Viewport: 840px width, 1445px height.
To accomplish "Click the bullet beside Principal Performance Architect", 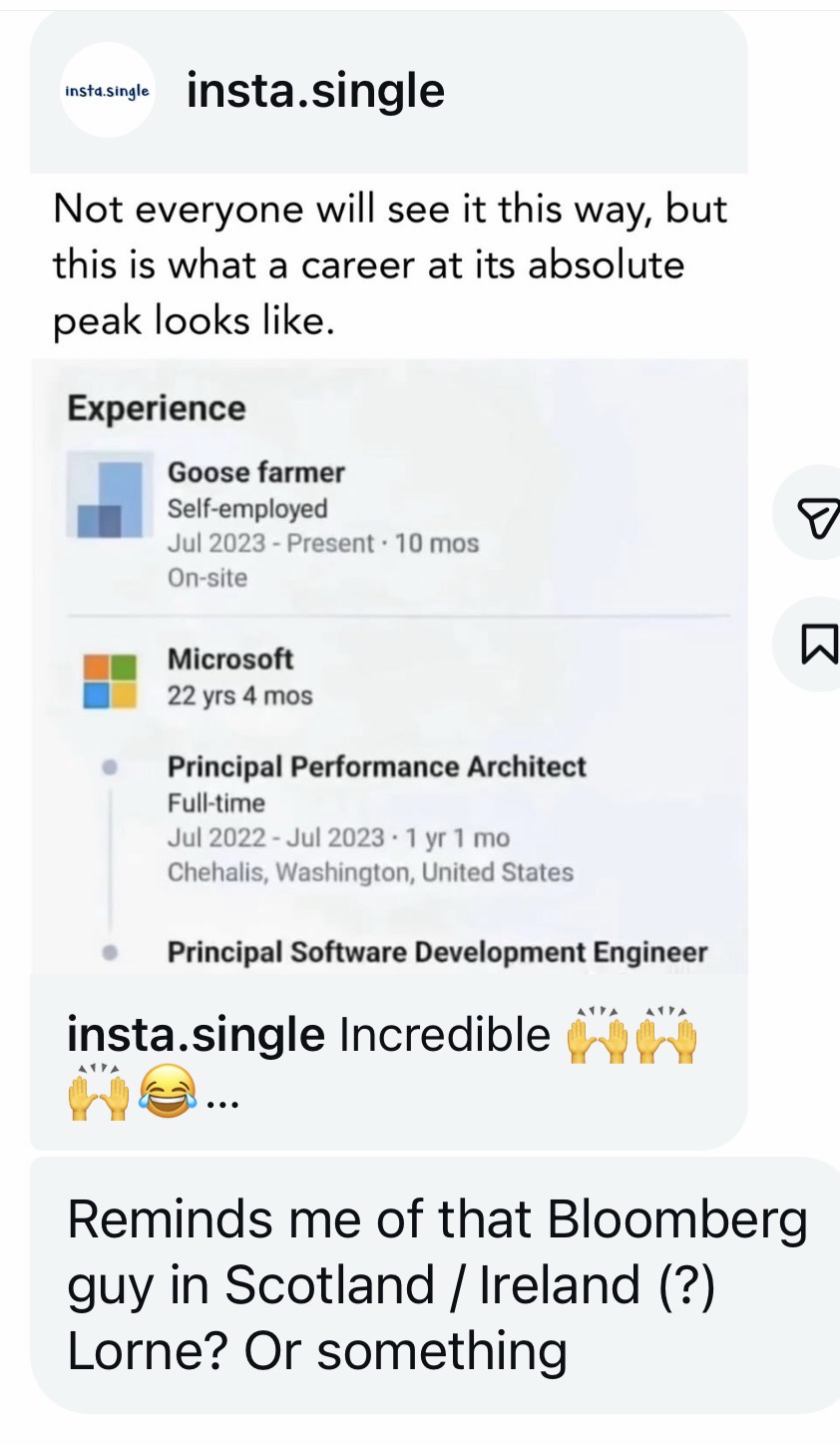I will pos(110,768).
